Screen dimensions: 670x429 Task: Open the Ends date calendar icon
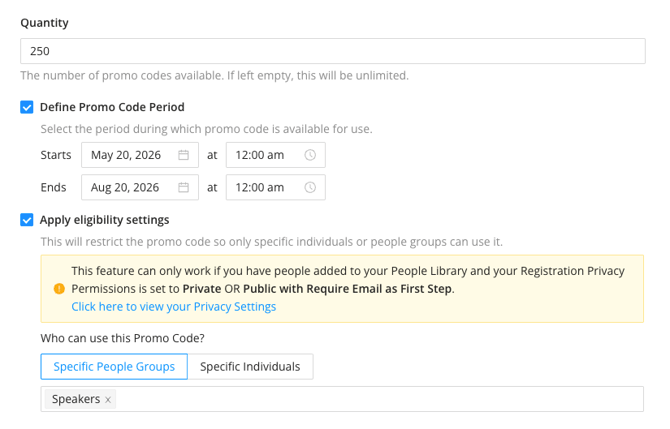[183, 187]
